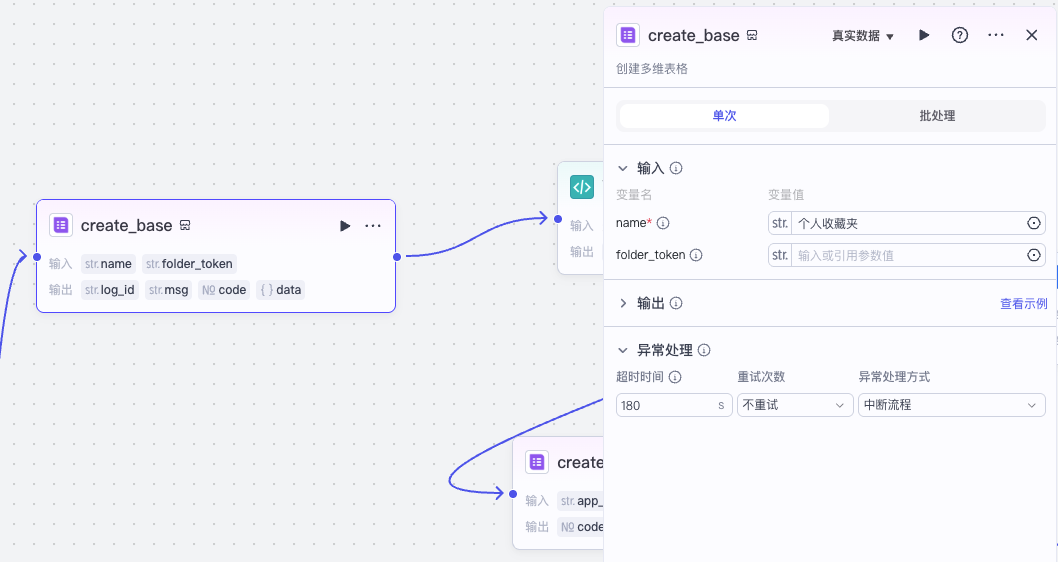Select the 单次 tab

point(724,116)
